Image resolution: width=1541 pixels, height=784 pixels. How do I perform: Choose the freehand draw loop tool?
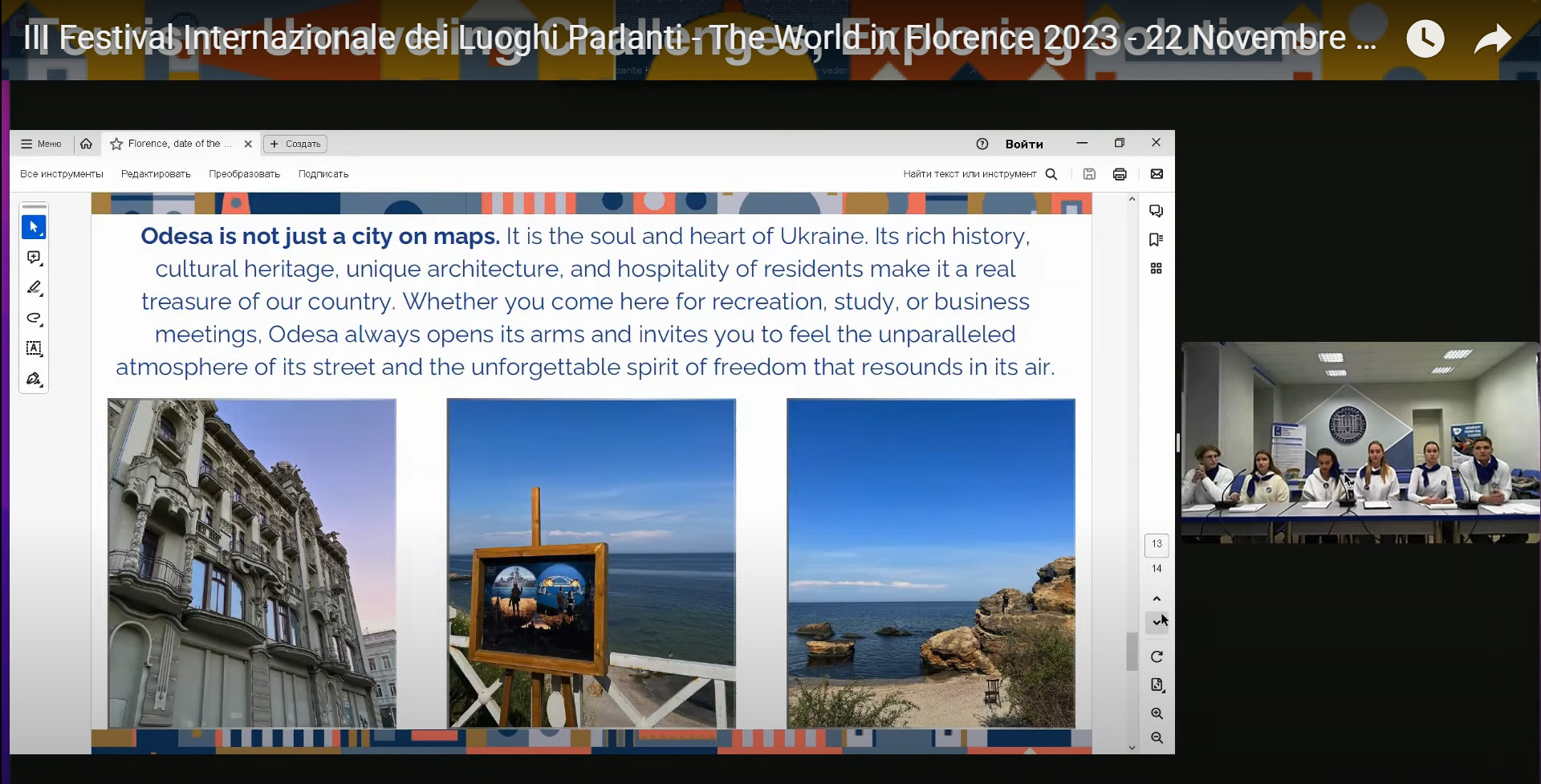pyautogui.click(x=34, y=318)
